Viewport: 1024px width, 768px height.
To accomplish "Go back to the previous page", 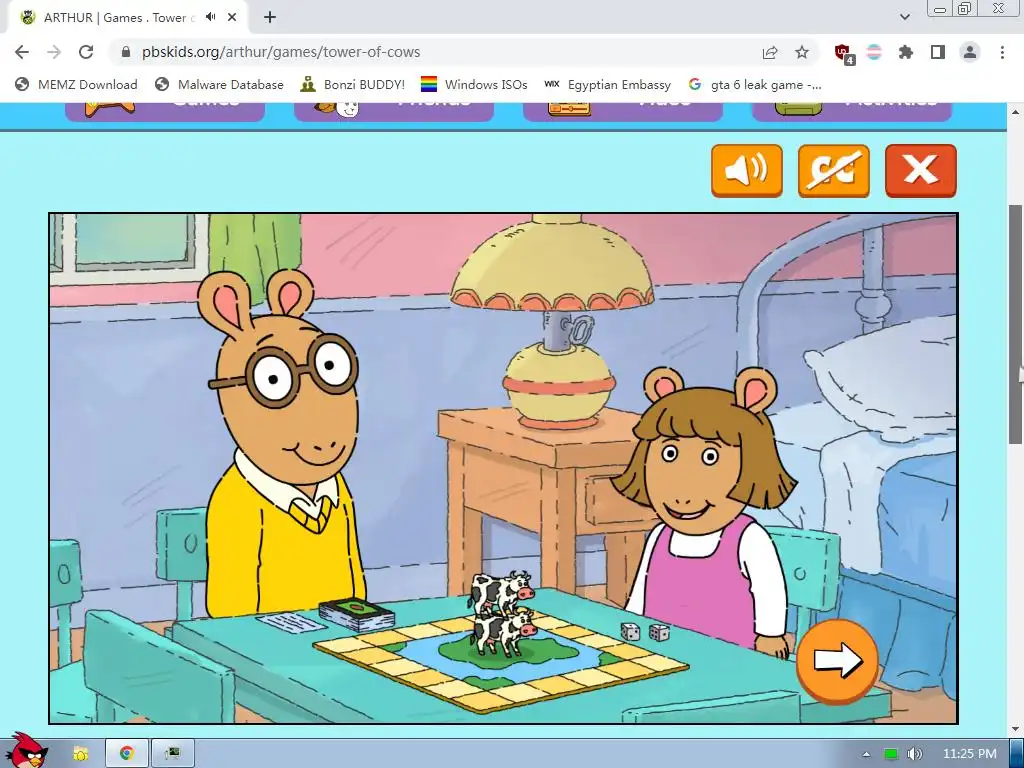I will (22, 52).
